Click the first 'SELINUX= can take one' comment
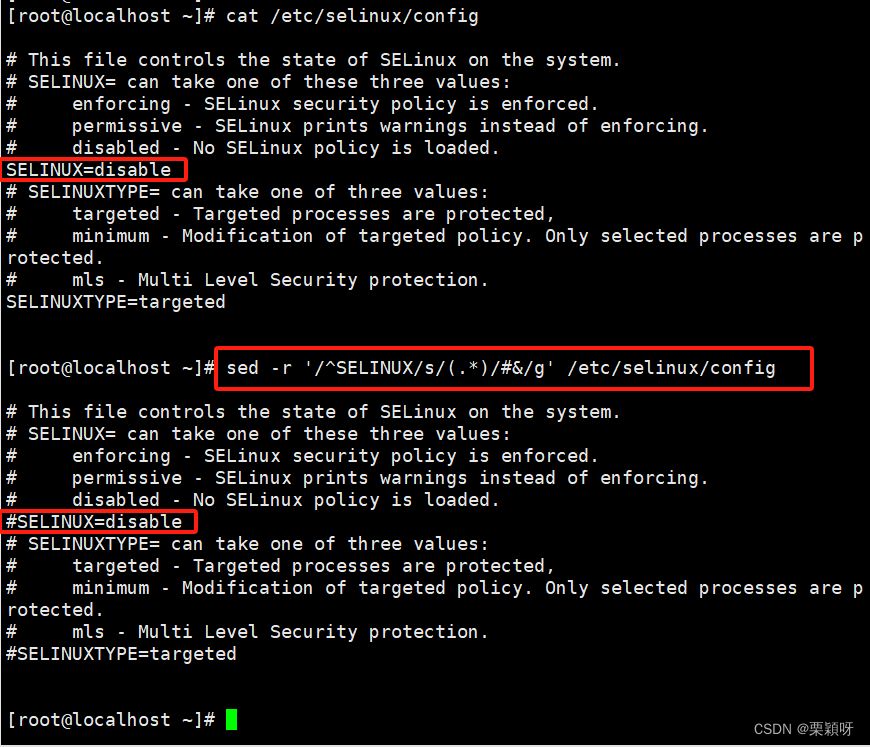 (258, 82)
